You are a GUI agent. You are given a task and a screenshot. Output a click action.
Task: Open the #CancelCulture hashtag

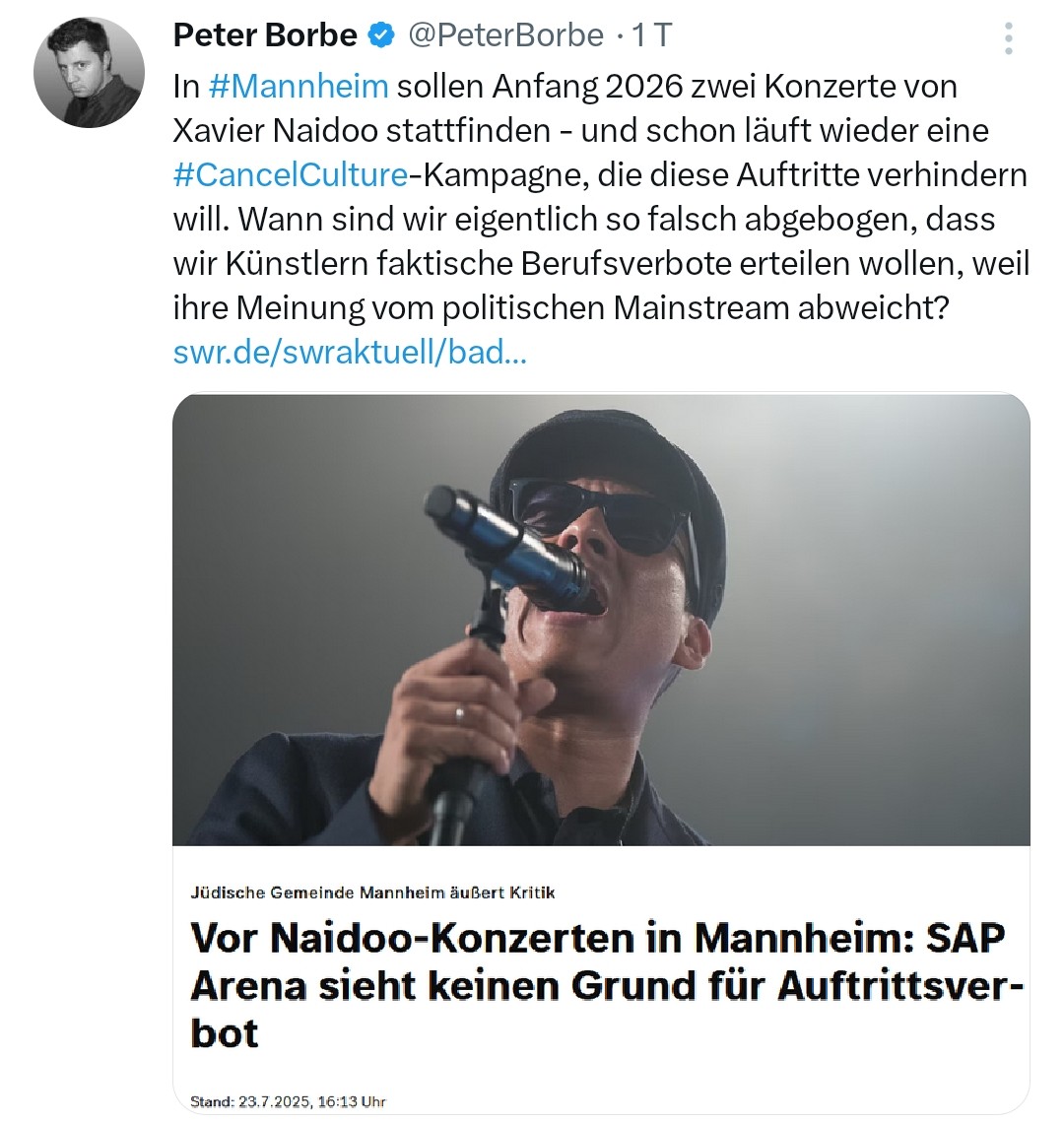[x=290, y=175]
